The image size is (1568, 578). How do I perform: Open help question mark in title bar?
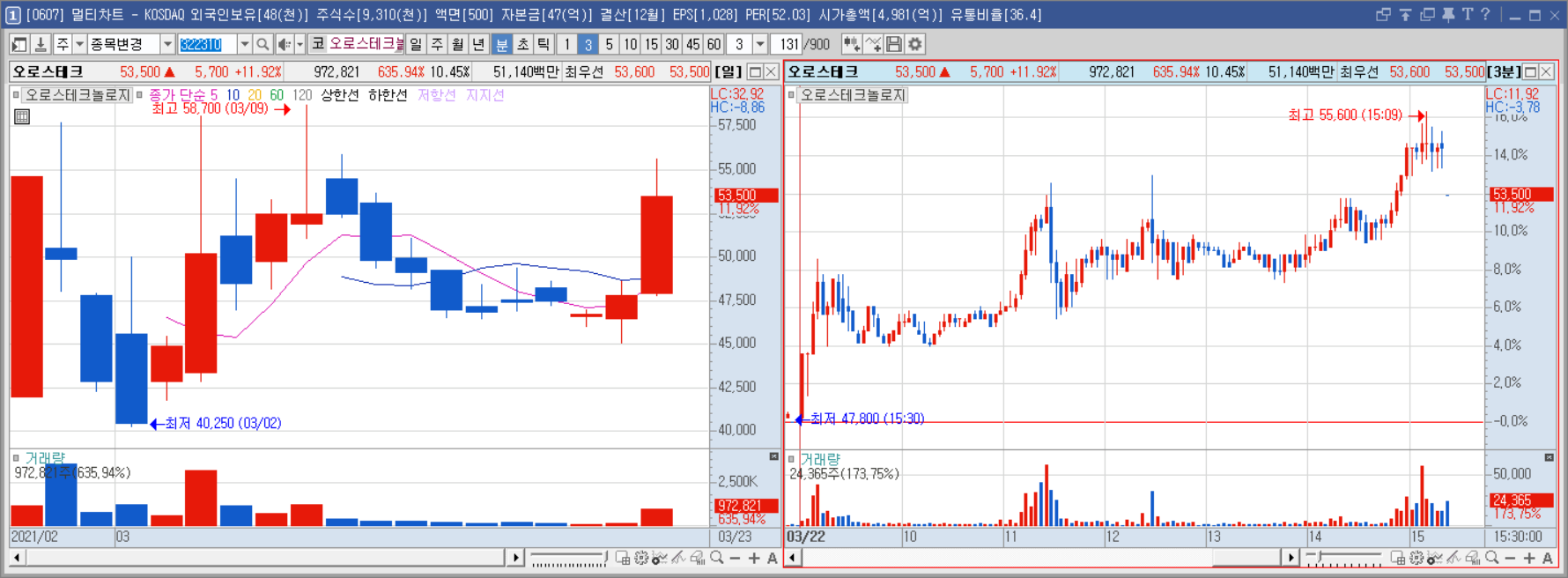click(x=1485, y=14)
